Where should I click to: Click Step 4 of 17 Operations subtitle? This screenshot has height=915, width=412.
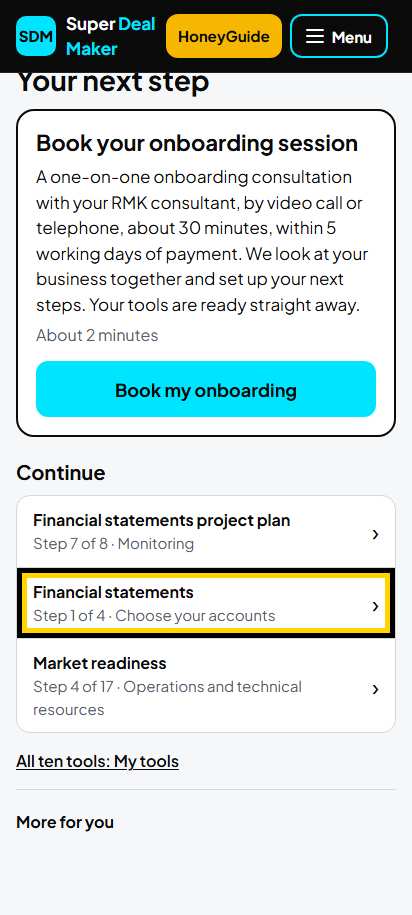167,698
